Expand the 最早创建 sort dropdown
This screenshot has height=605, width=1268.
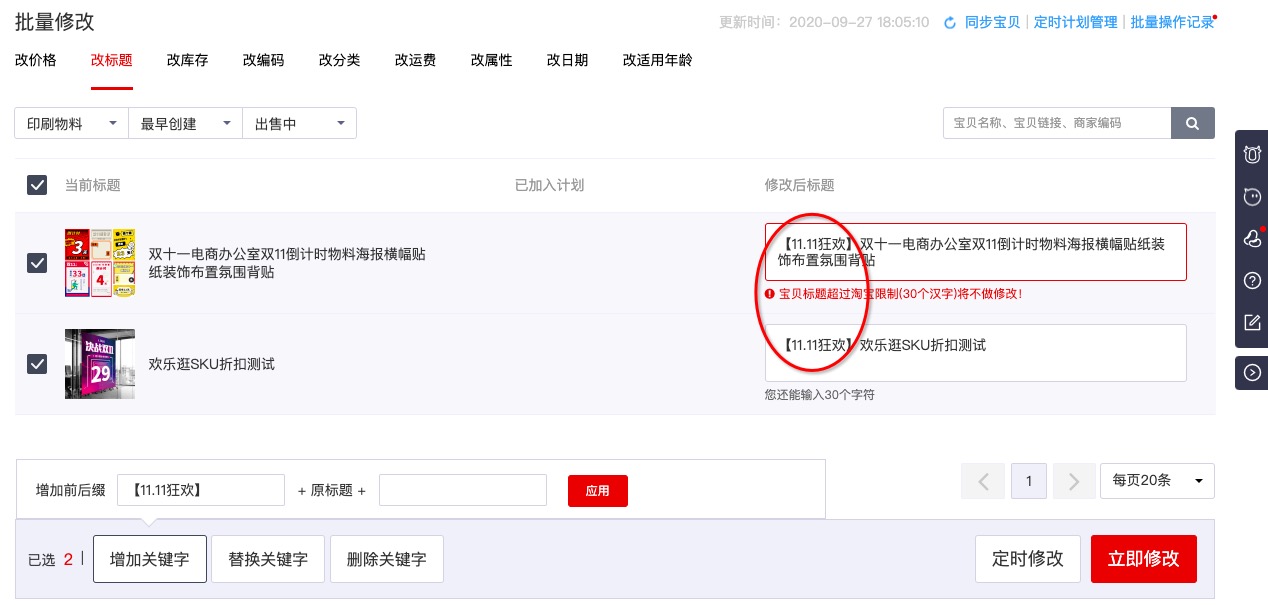tap(185, 124)
